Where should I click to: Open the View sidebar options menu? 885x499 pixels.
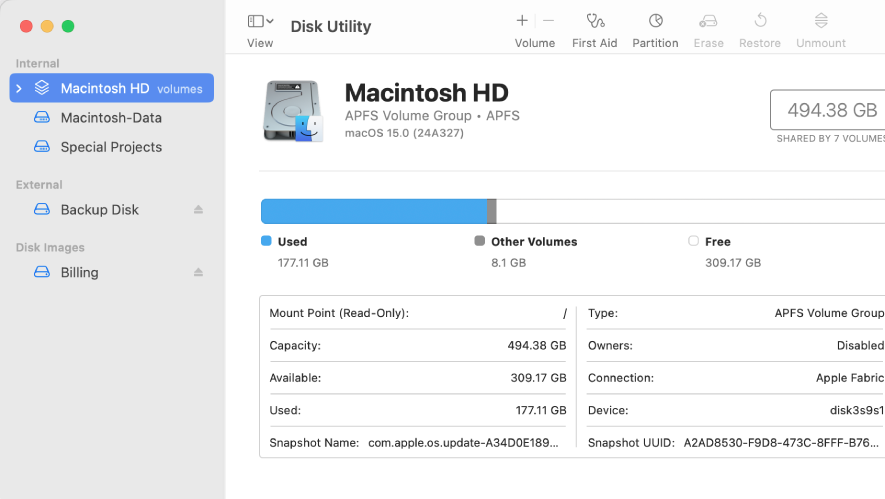(x=260, y=21)
